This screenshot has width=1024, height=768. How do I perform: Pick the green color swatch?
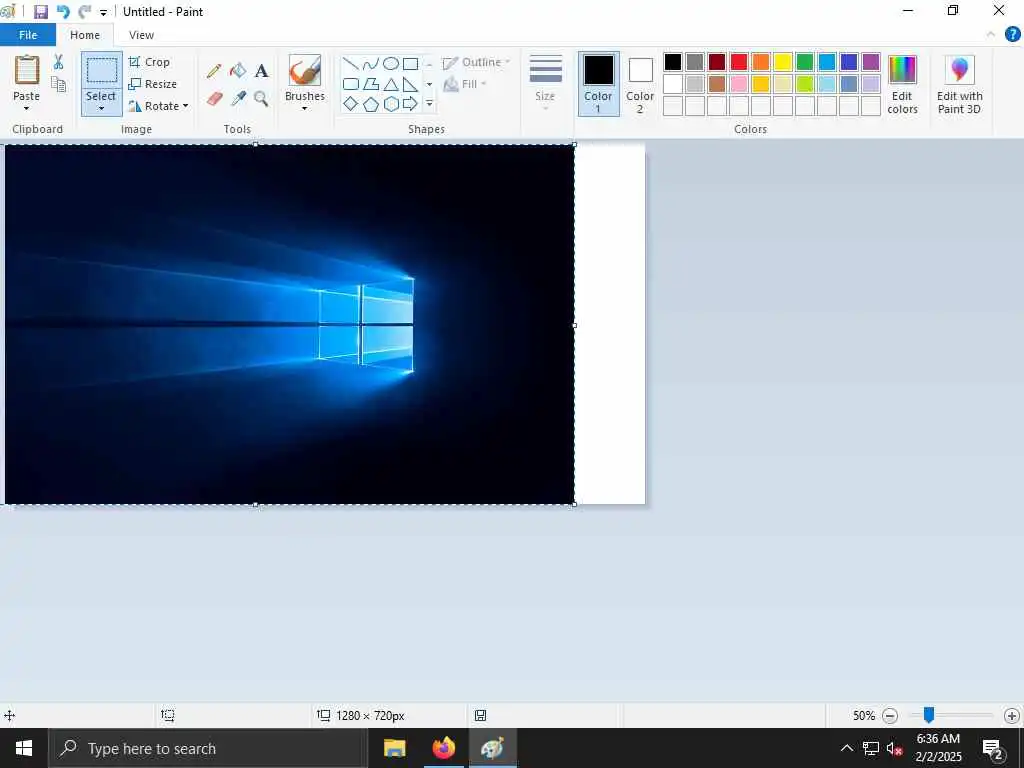[x=805, y=62]
